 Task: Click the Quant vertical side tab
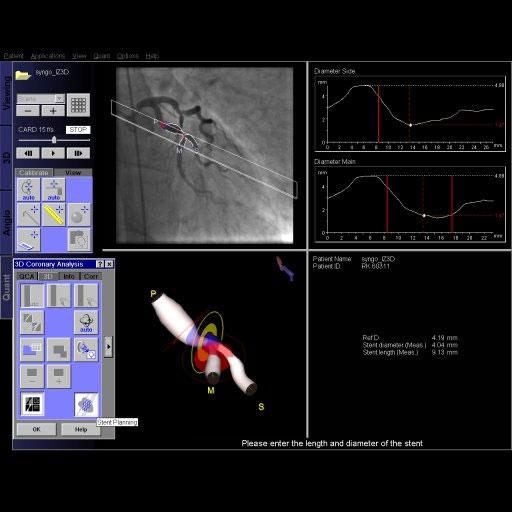(x=6, y=287)
